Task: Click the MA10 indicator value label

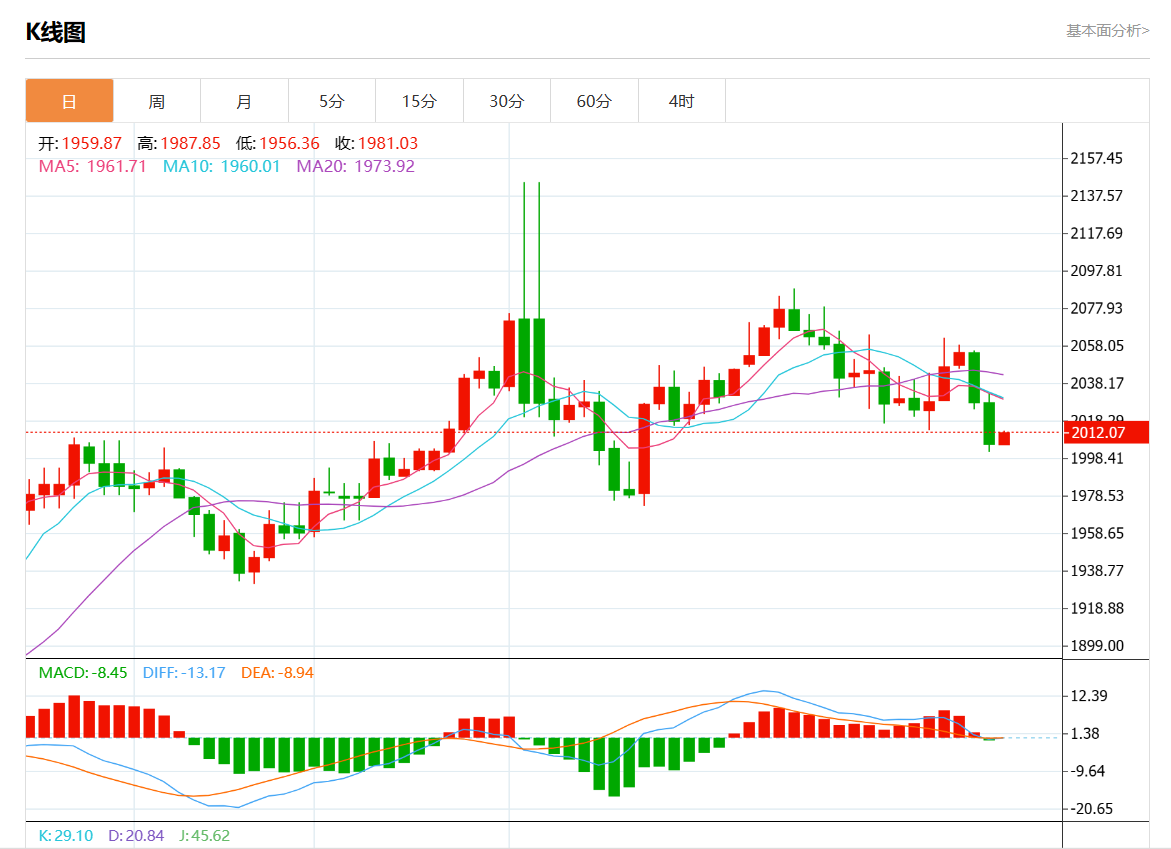Action: [221, 166]
